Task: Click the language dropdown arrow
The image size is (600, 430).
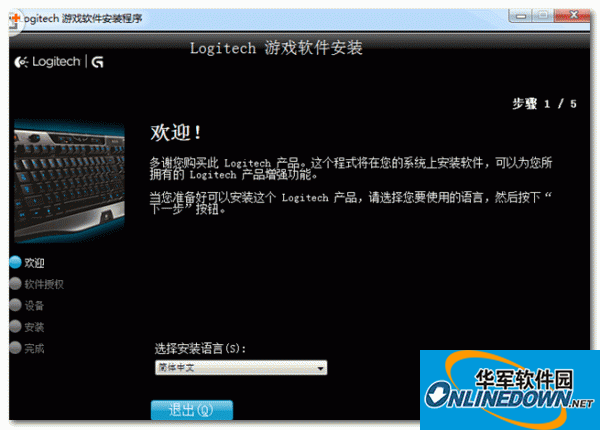Action: click(320, 368)
